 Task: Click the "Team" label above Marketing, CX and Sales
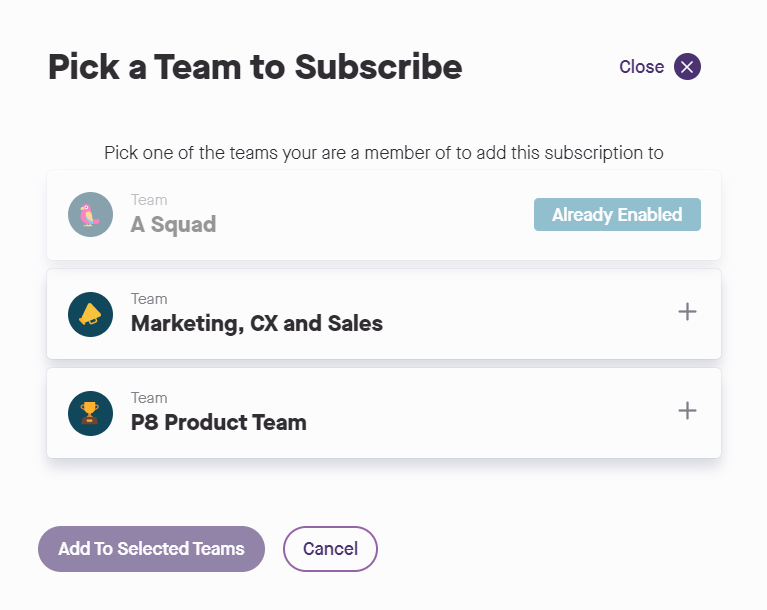point(149,299)
